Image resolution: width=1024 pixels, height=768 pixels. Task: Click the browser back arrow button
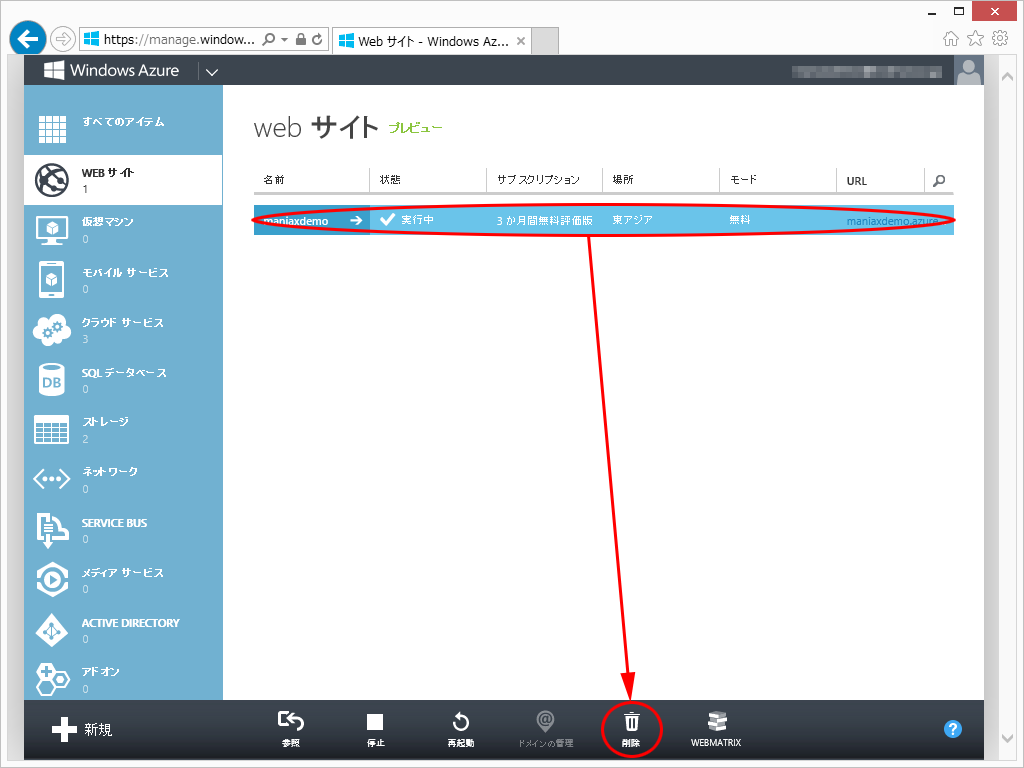(28, 39)
